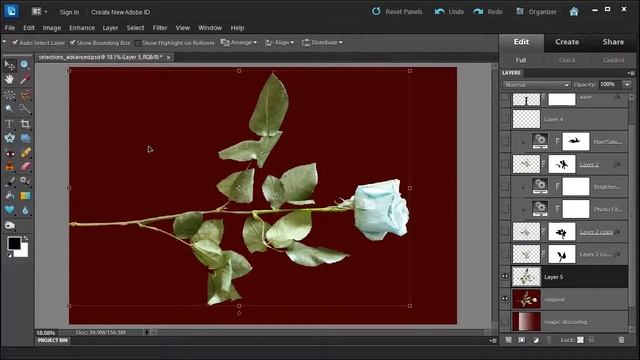
Task: Toggle lock transparent pixels
Action: tap(580, 340)
